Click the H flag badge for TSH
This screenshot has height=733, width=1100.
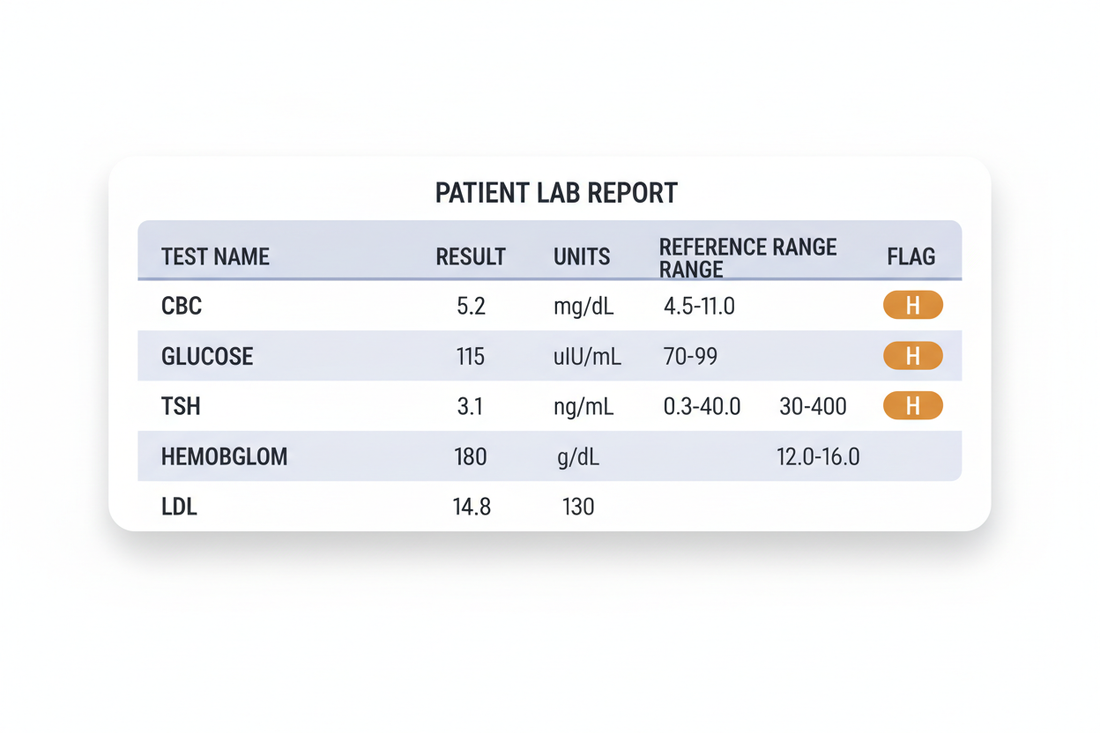[x=913, y=405]
